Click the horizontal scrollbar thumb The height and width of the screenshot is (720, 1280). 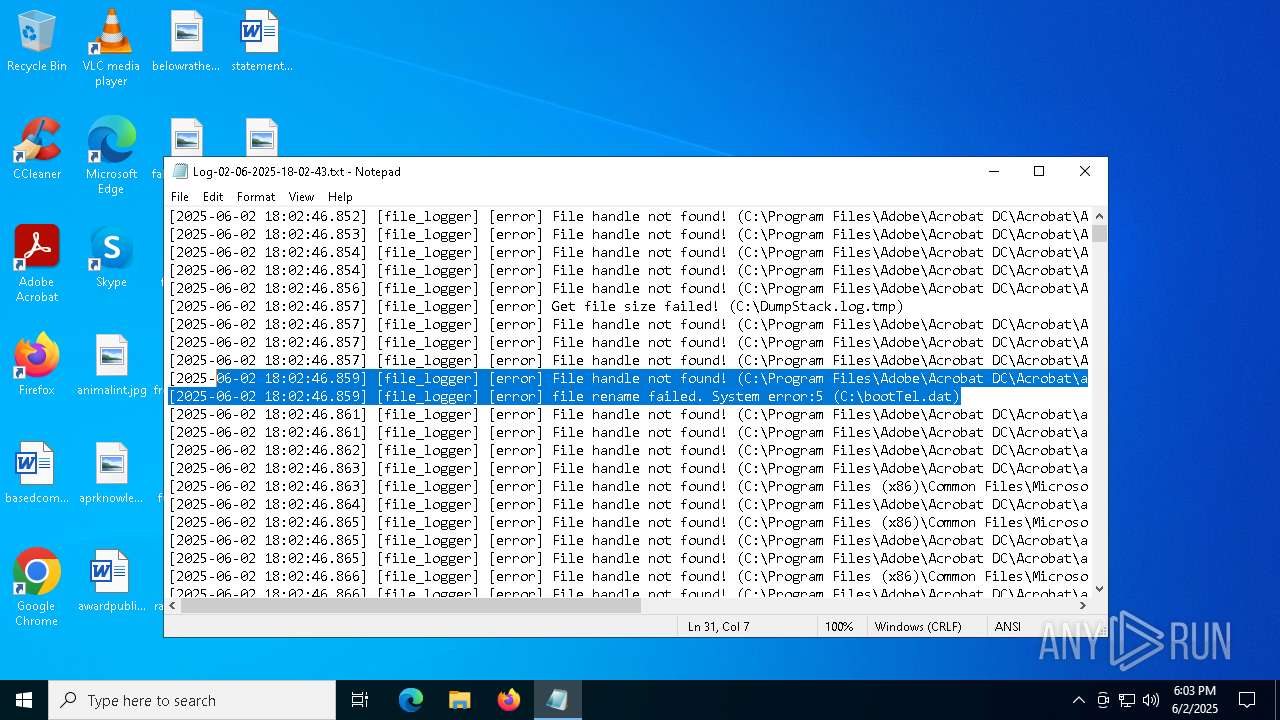[411, 605]
